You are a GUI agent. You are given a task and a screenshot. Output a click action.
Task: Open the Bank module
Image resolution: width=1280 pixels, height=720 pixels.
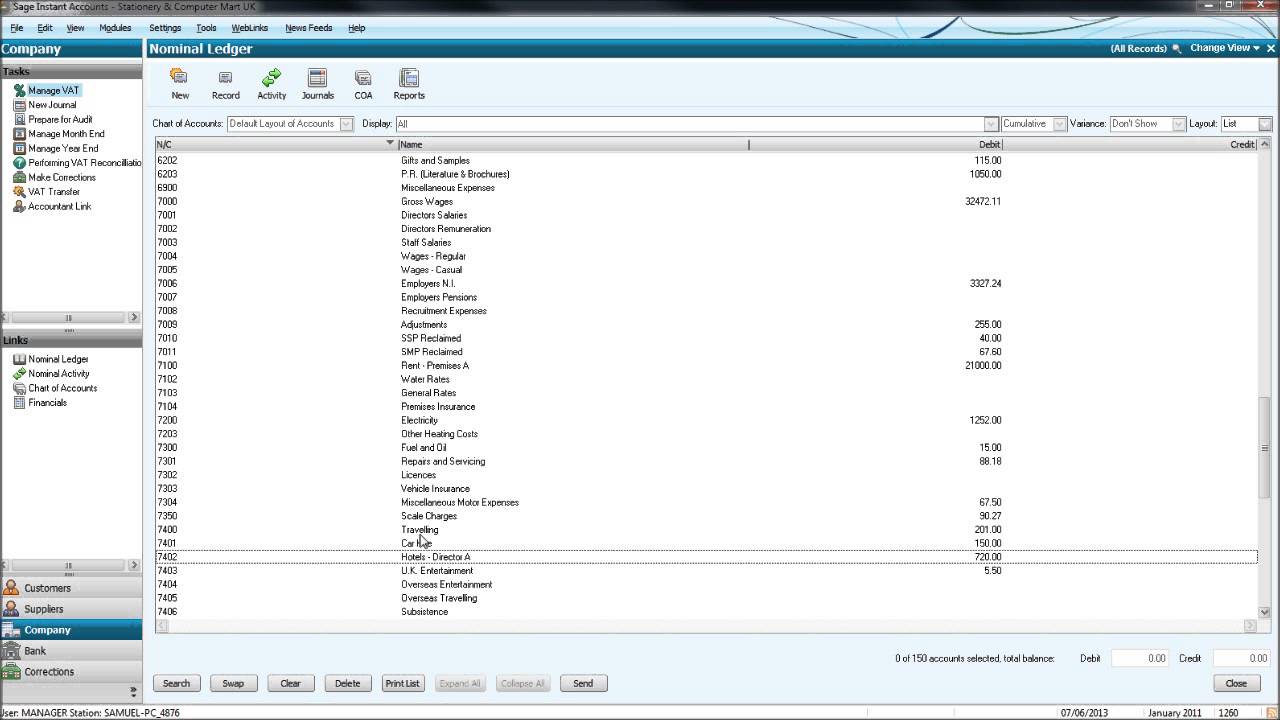(71, 651)
